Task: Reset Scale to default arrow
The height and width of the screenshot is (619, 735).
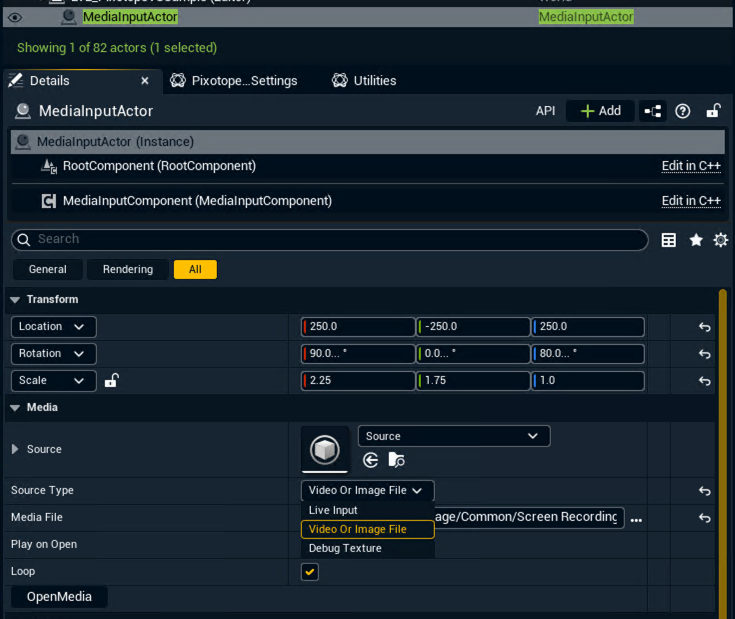Action: click(x=705, y=381)
